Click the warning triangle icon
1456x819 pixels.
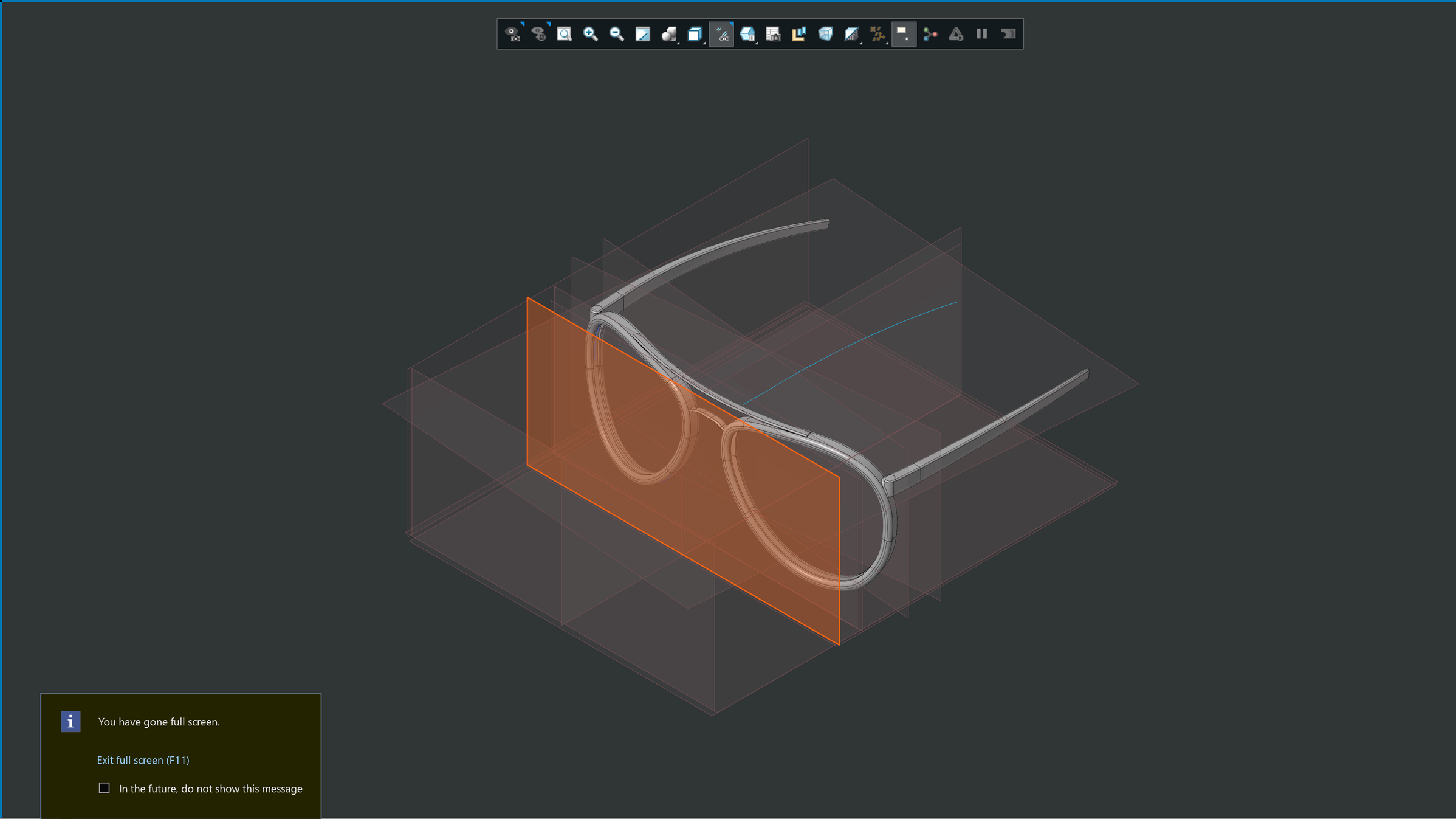click(x=955, y=35)
